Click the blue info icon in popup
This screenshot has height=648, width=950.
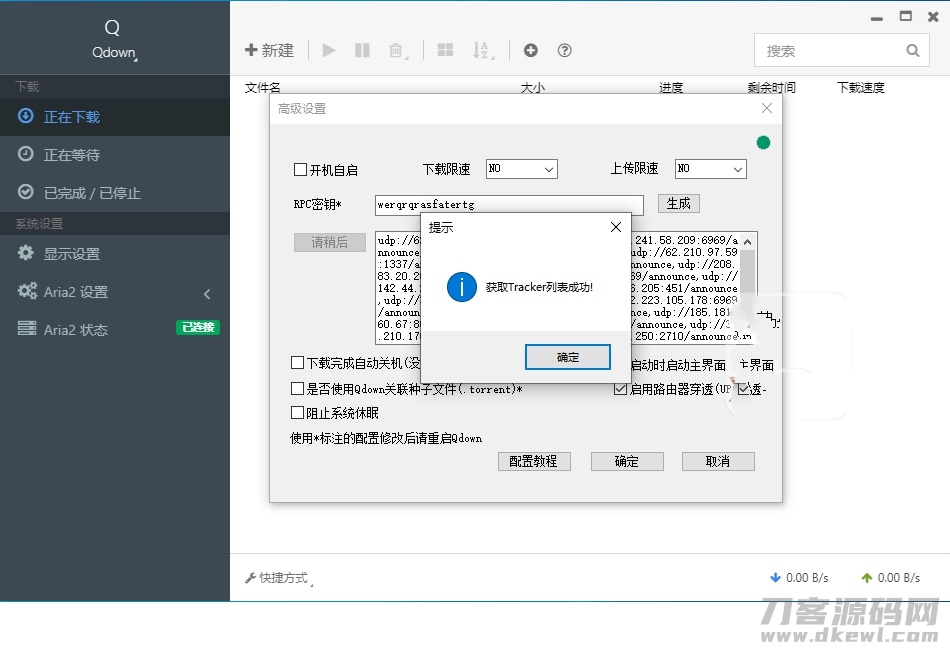pos(462,287)
